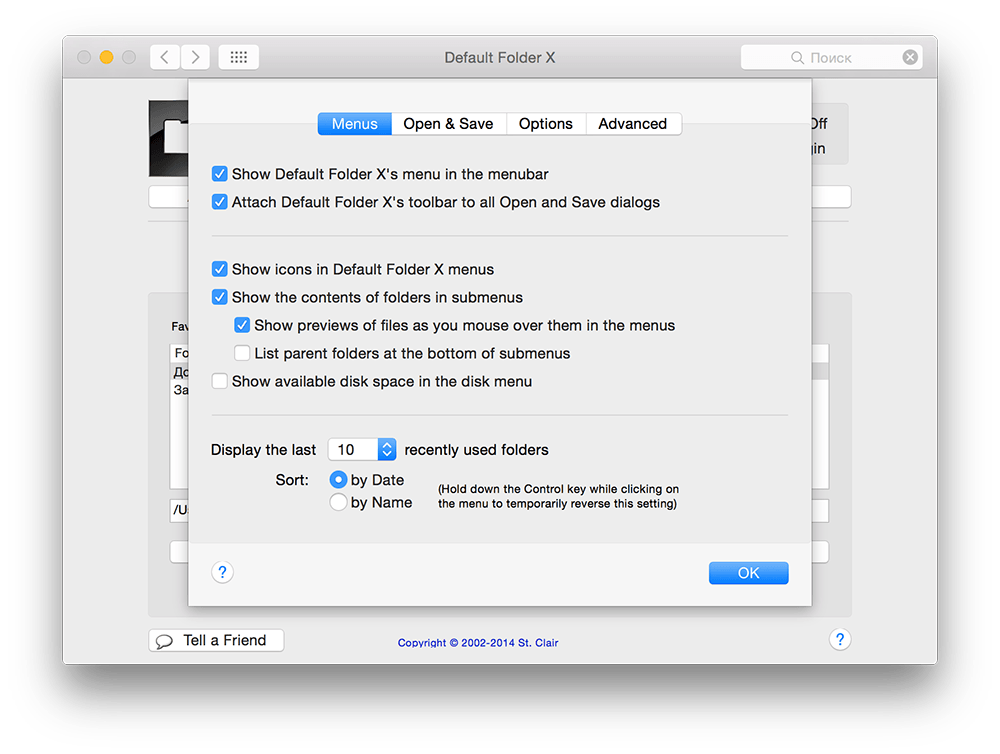This screenshot has width=1000, height=754.
Task: Open help in the Menus sheet
Action: pos(222,572)
